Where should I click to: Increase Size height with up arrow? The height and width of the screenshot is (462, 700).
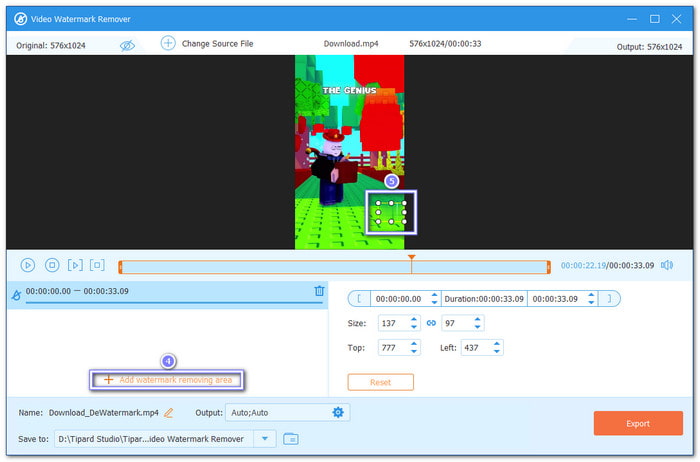478,320
